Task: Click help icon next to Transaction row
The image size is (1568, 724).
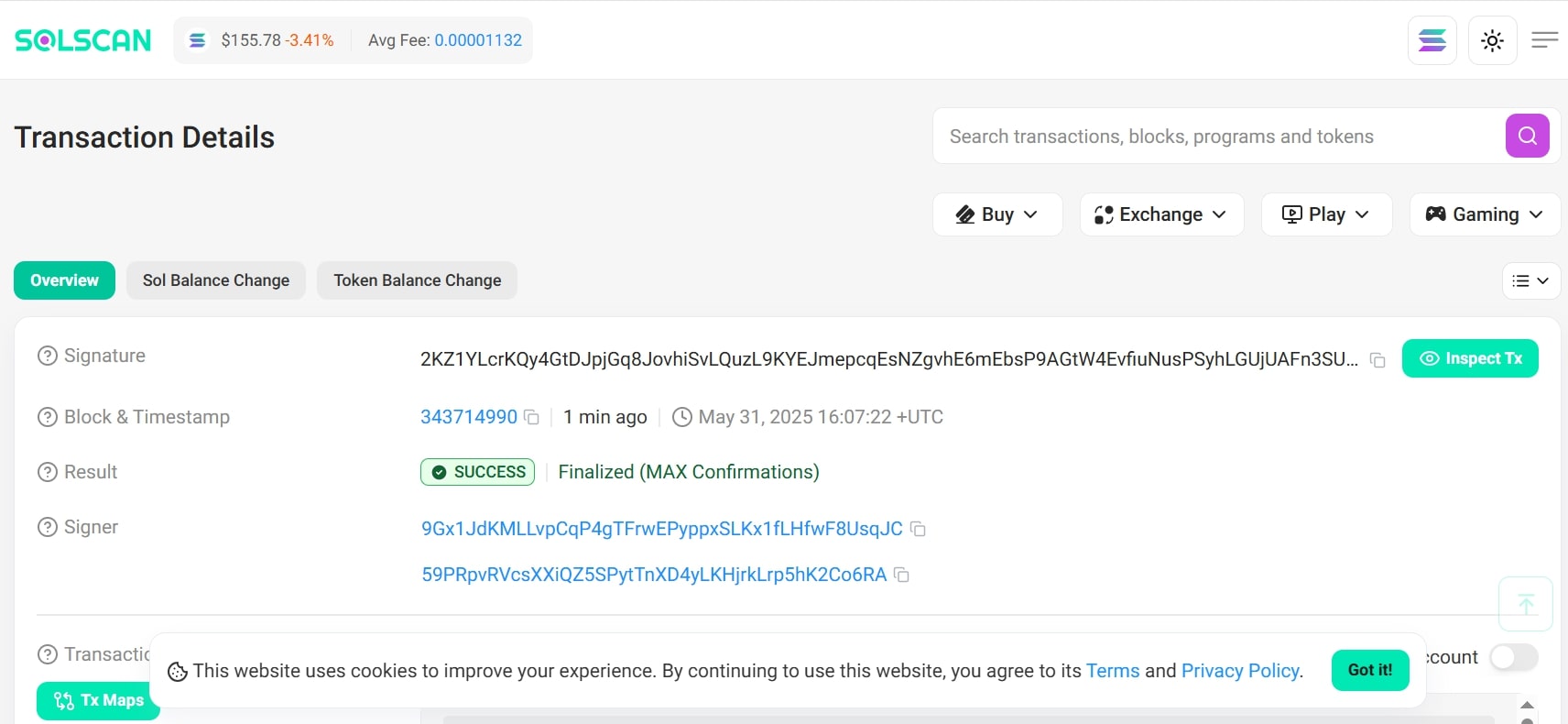Action: pyautogui.click(x=48, y=654)
